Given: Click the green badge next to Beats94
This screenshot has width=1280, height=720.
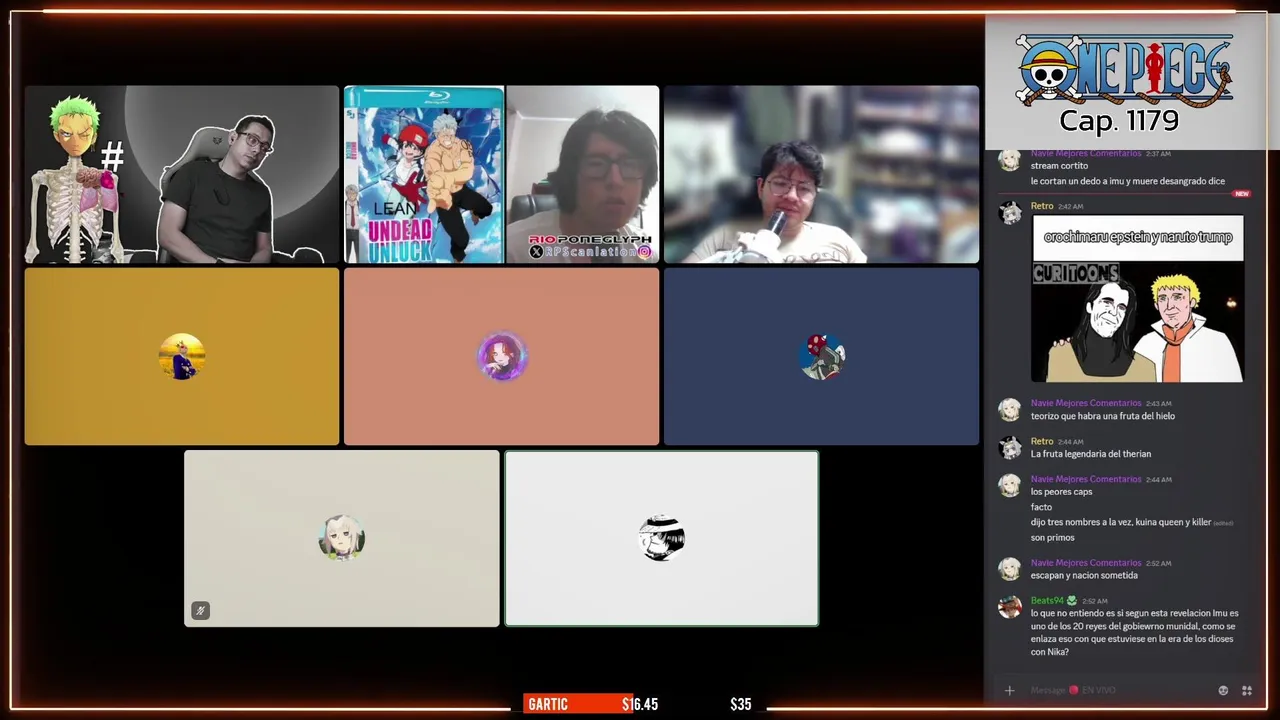Looking at the screenshot, I should [x=1072, y=601].
